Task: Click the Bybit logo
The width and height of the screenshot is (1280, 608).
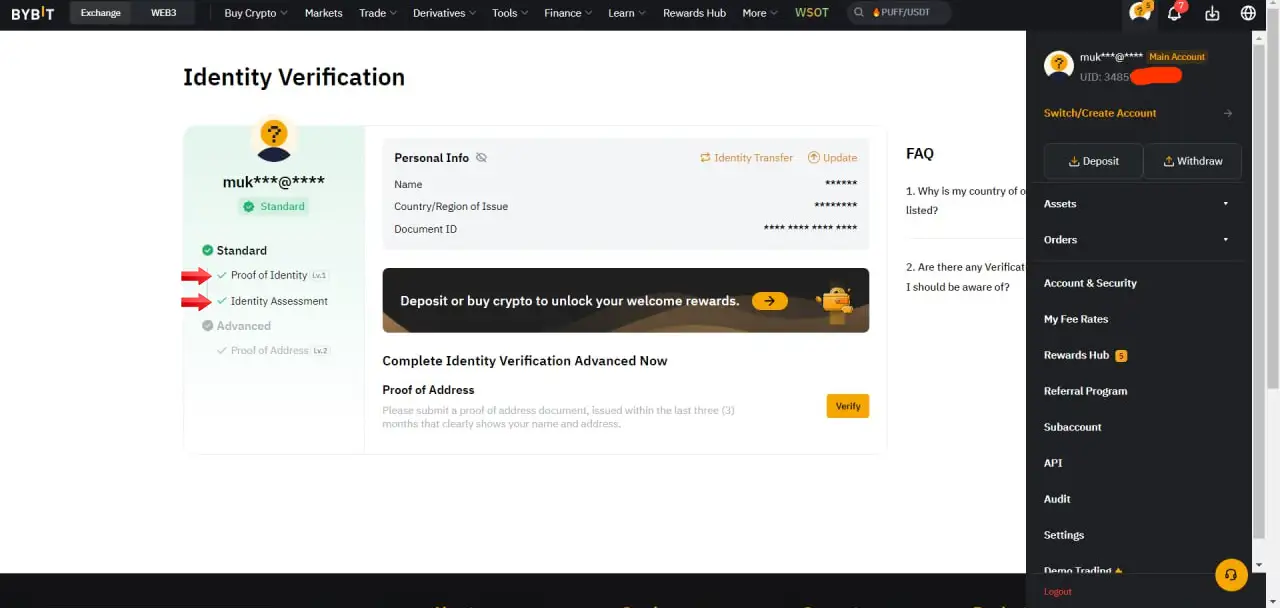Action: [32, 13]
